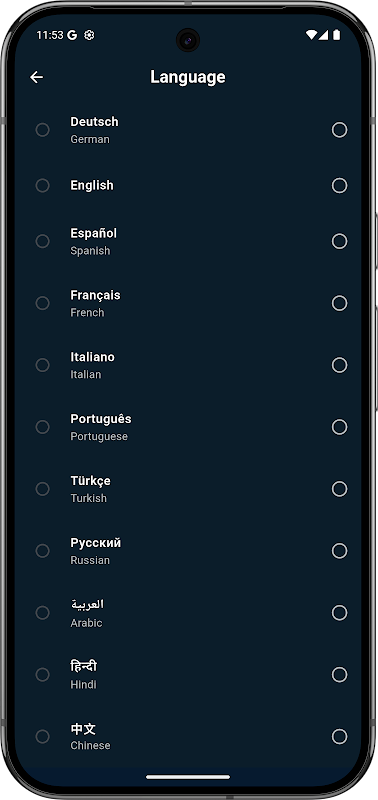Tap the settings gear in status bar
This screenshot has height=800, width=378.
89,35
